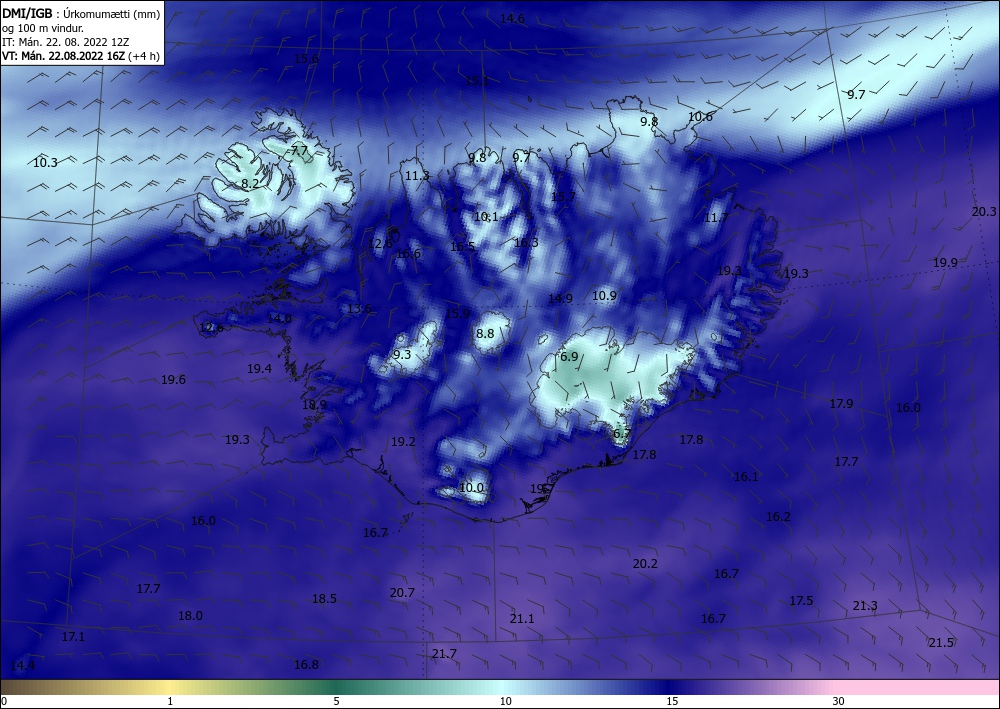The image size is (1000, 709).
Task: Pick the 7.7 value in the Westfjords
Action: point(299,151)
